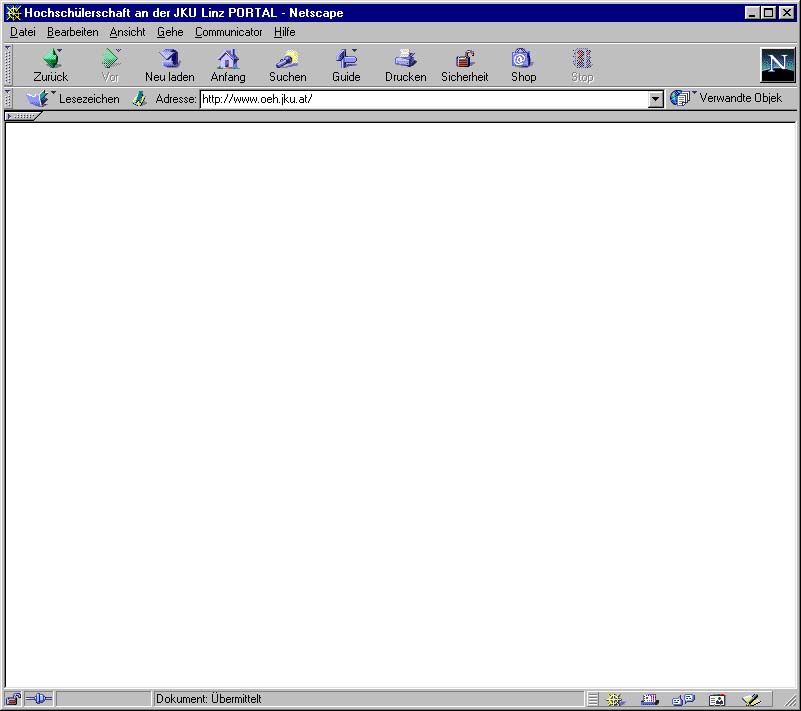This screenshot has height=711, width=801.
Task: Open the Address Book from component bar
Action: [717, 699]
